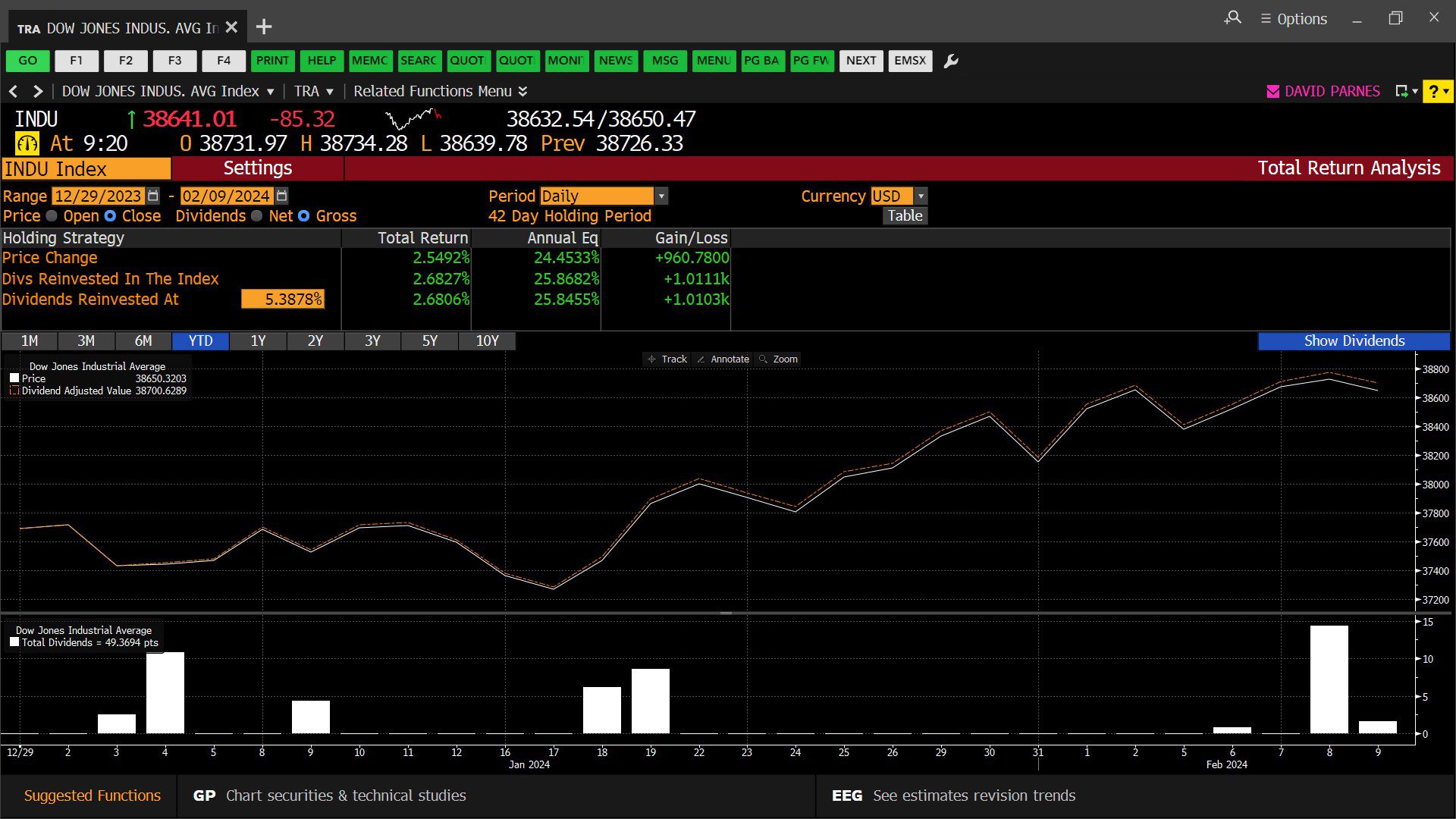The width and height of the screenshot is (1456, 819).
Task: Select the 10Y range tab
Action: click(x=487, y=341)
